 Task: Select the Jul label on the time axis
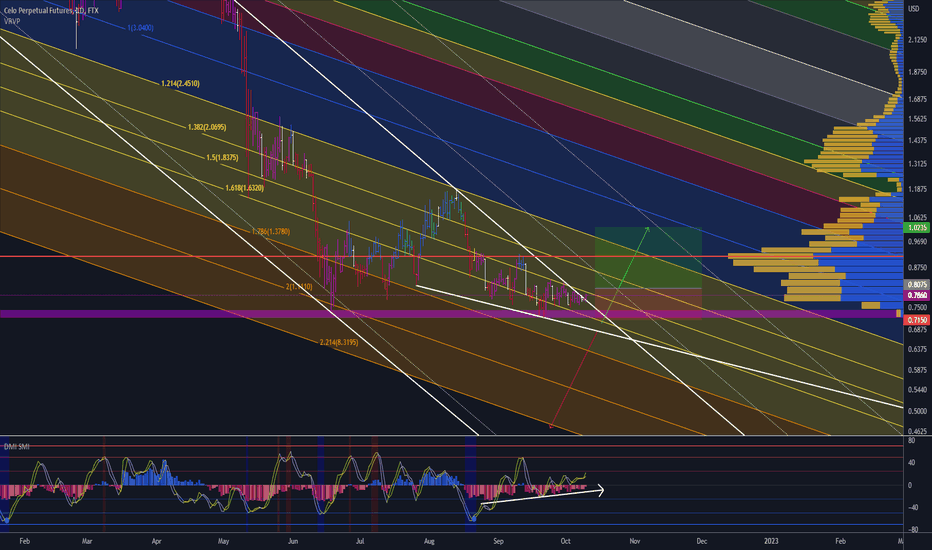[360, 541]
